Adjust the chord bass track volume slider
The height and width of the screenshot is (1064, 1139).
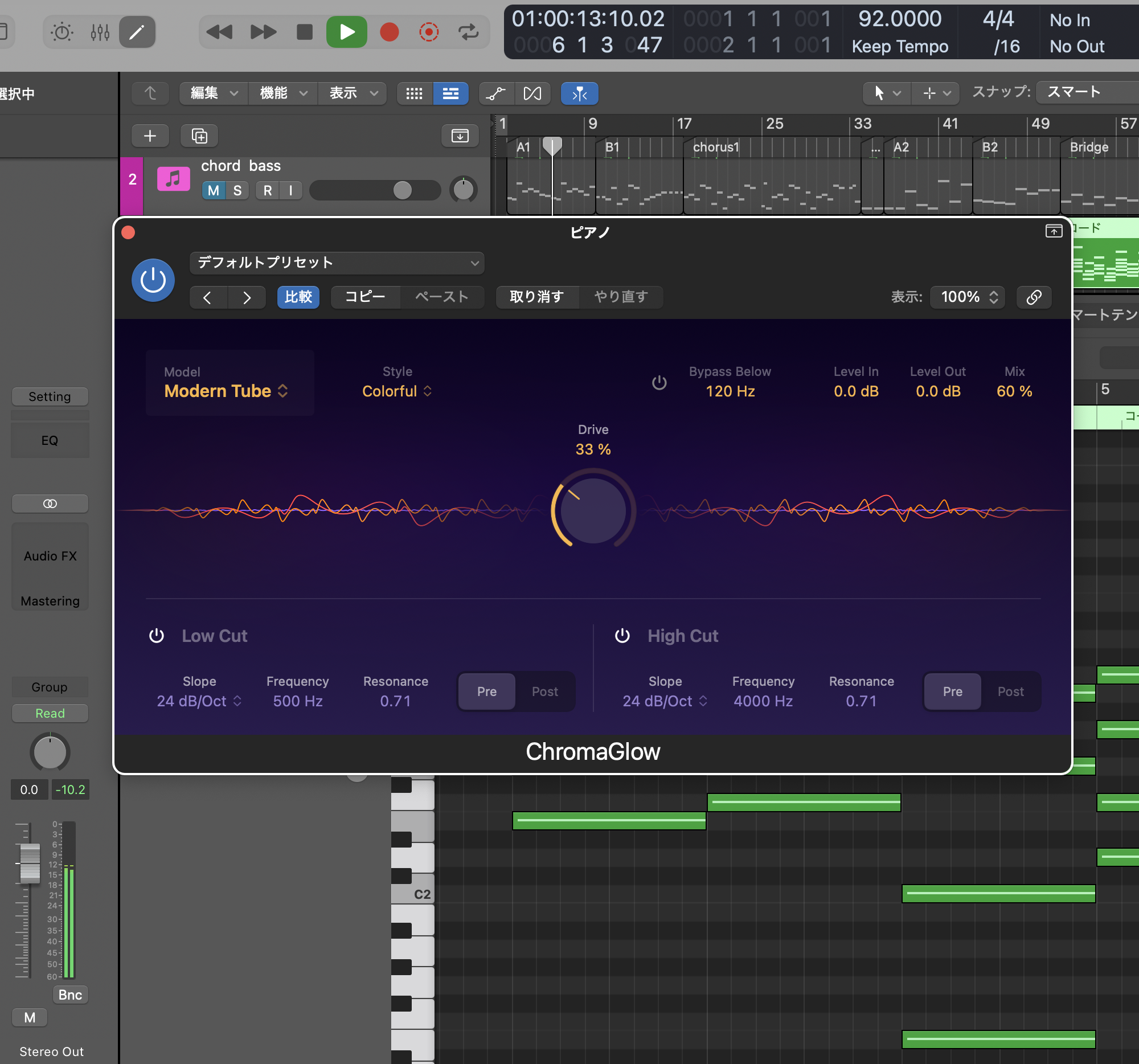[x=375, y=190]
